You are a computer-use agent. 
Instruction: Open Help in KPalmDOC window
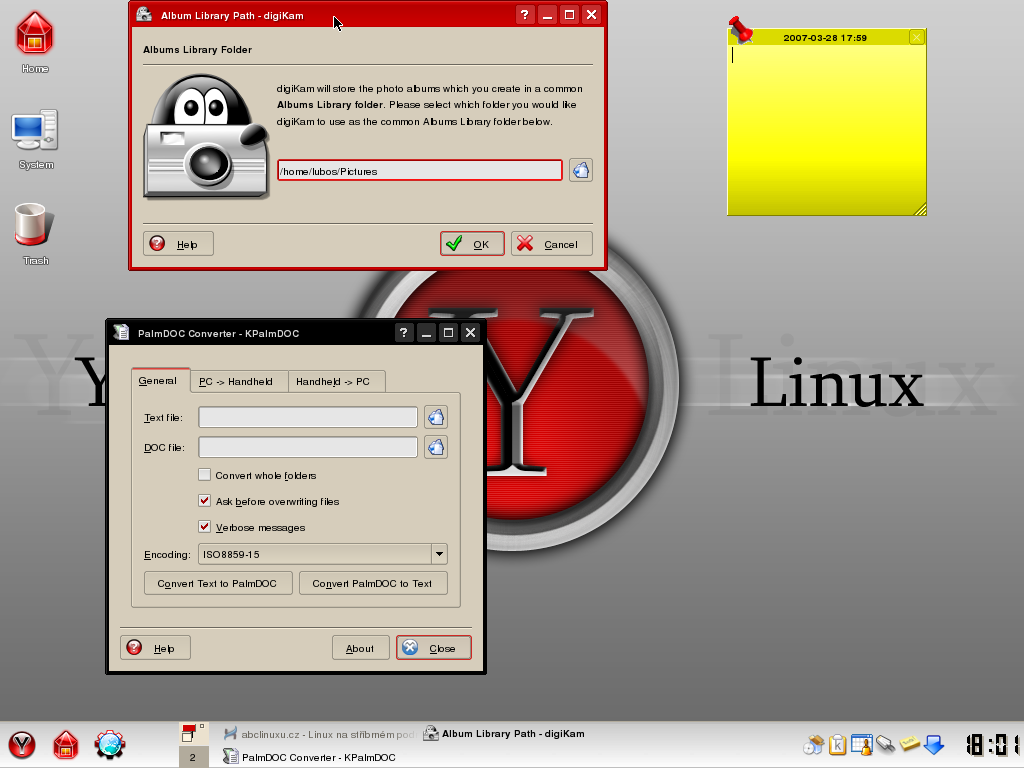point(155,648)
